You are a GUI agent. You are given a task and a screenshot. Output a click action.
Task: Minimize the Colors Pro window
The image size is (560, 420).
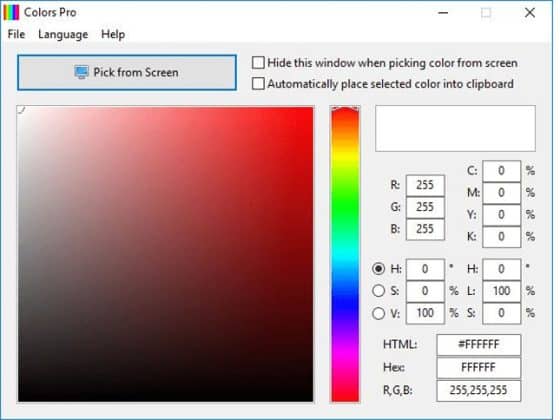pos(443,12)
